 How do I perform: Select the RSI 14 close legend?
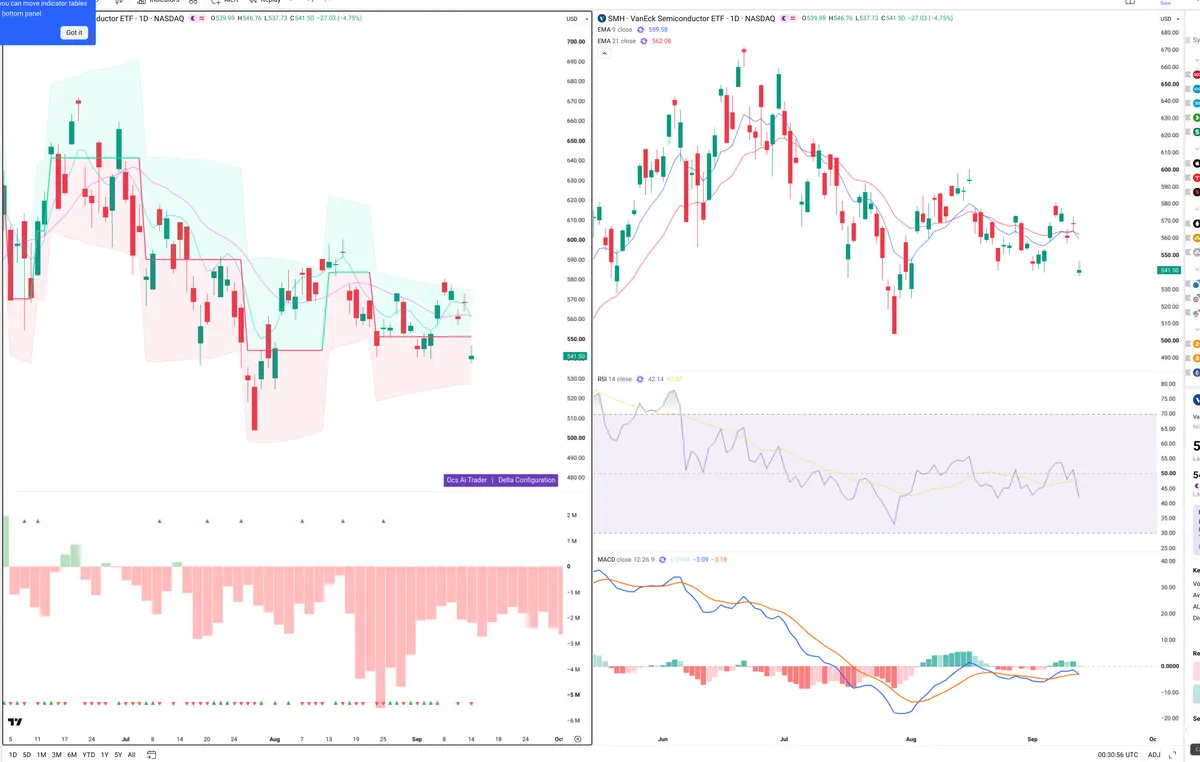coord(615,380)
